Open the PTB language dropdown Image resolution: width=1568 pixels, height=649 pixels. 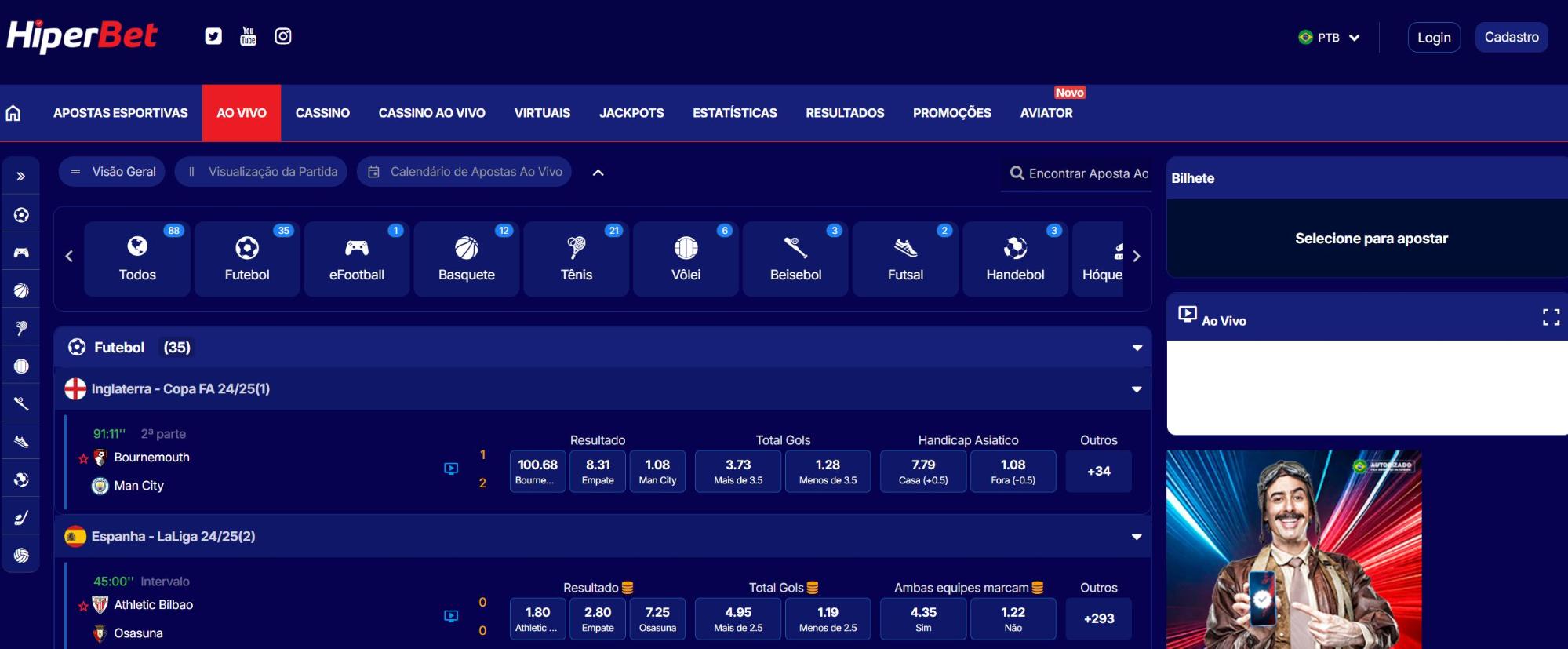pyautogui.click(x=1330, y=38)
